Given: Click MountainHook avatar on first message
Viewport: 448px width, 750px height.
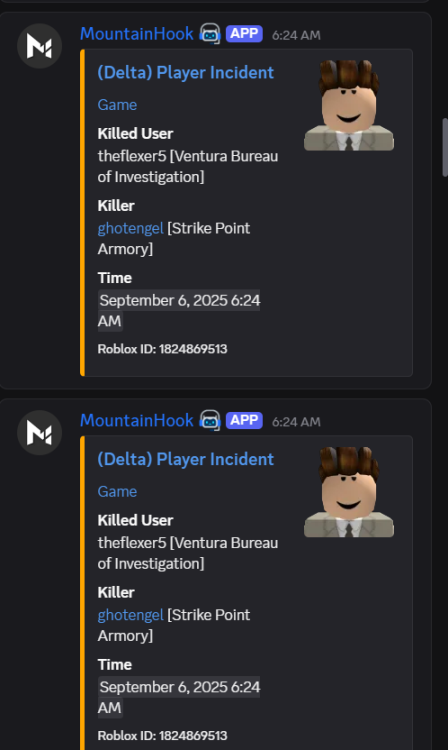Looking at the screenshot, I should pyautogui.click(x=40, y=46).
